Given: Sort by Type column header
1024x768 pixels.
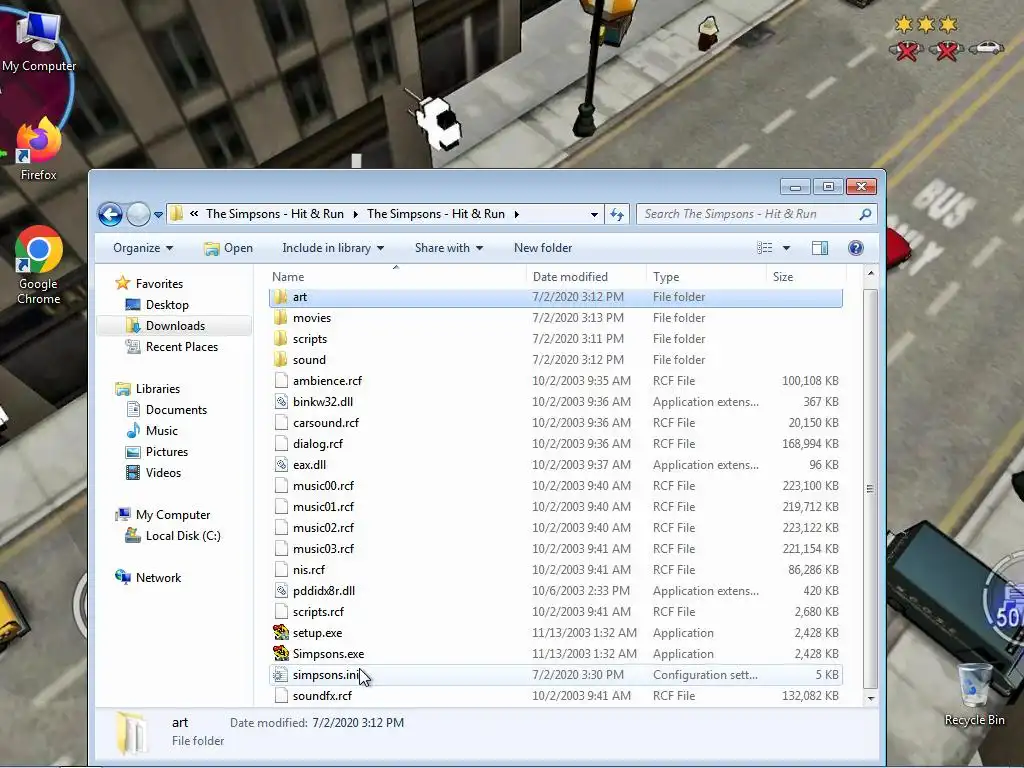Looking at the screenshot, I should point(666,277).
